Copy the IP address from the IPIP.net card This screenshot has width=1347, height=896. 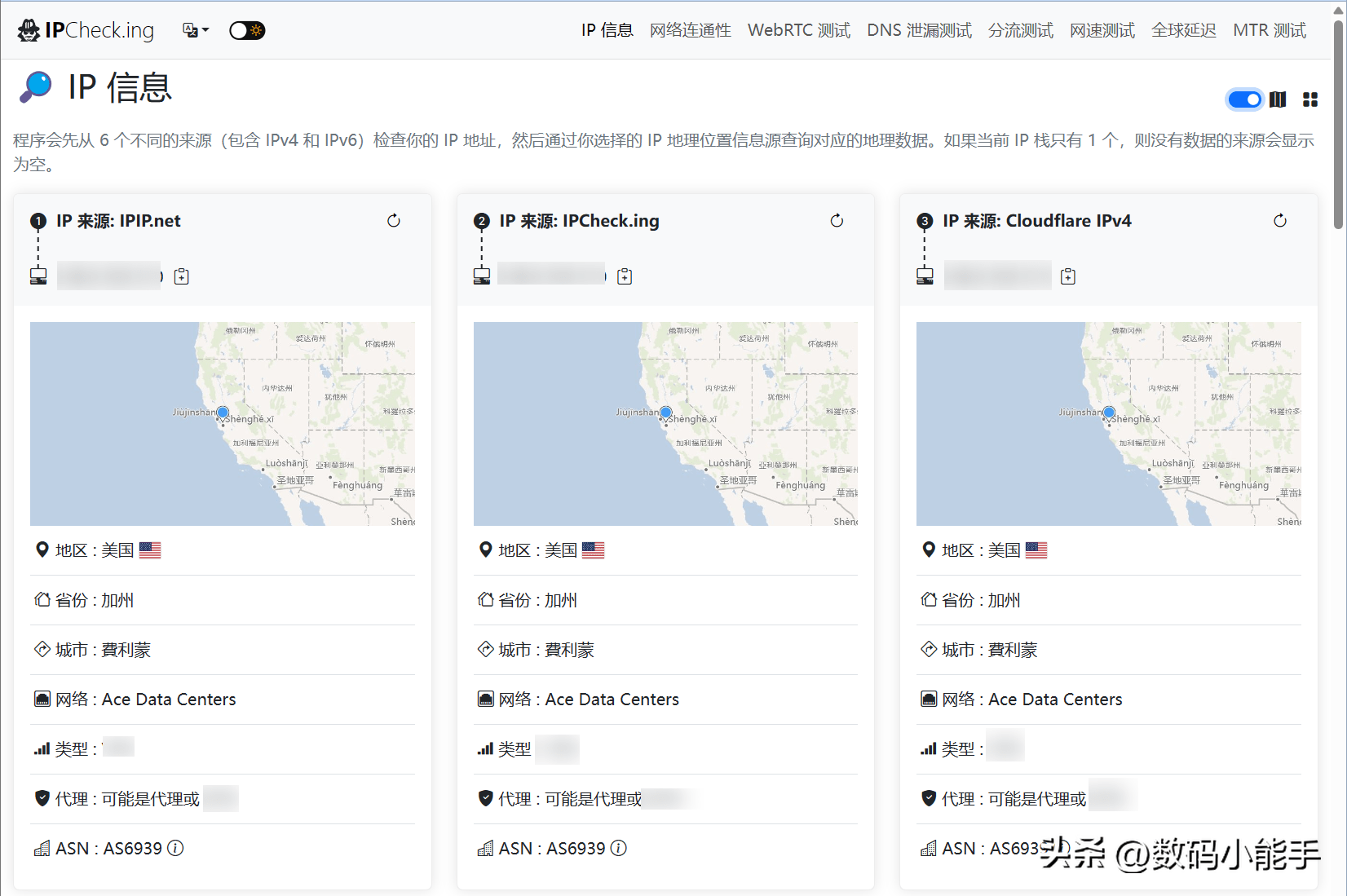(x=181, y=276)
